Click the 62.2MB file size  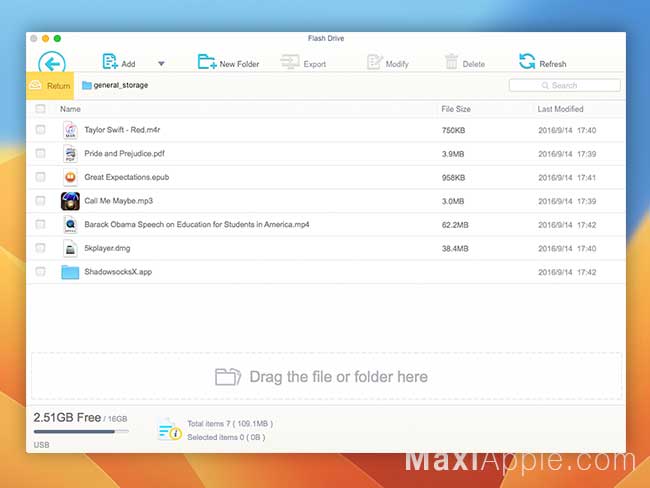455,225
